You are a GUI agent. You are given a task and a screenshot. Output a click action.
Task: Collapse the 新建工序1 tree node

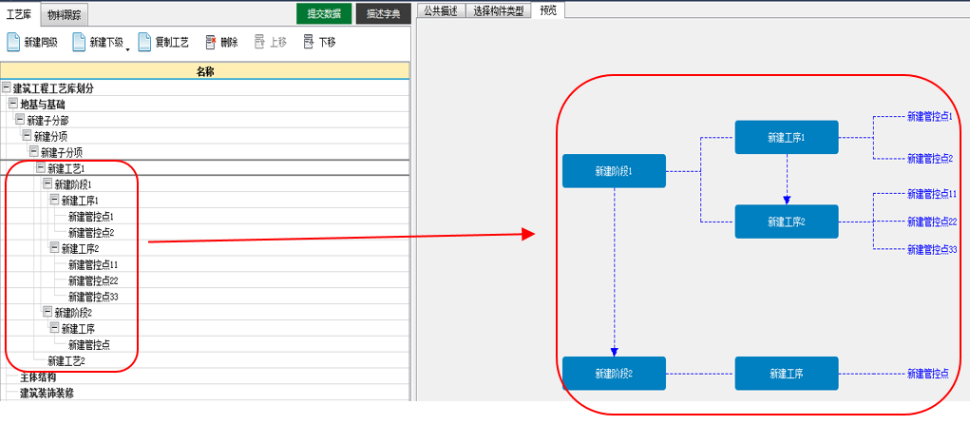[x=54, y=200]
